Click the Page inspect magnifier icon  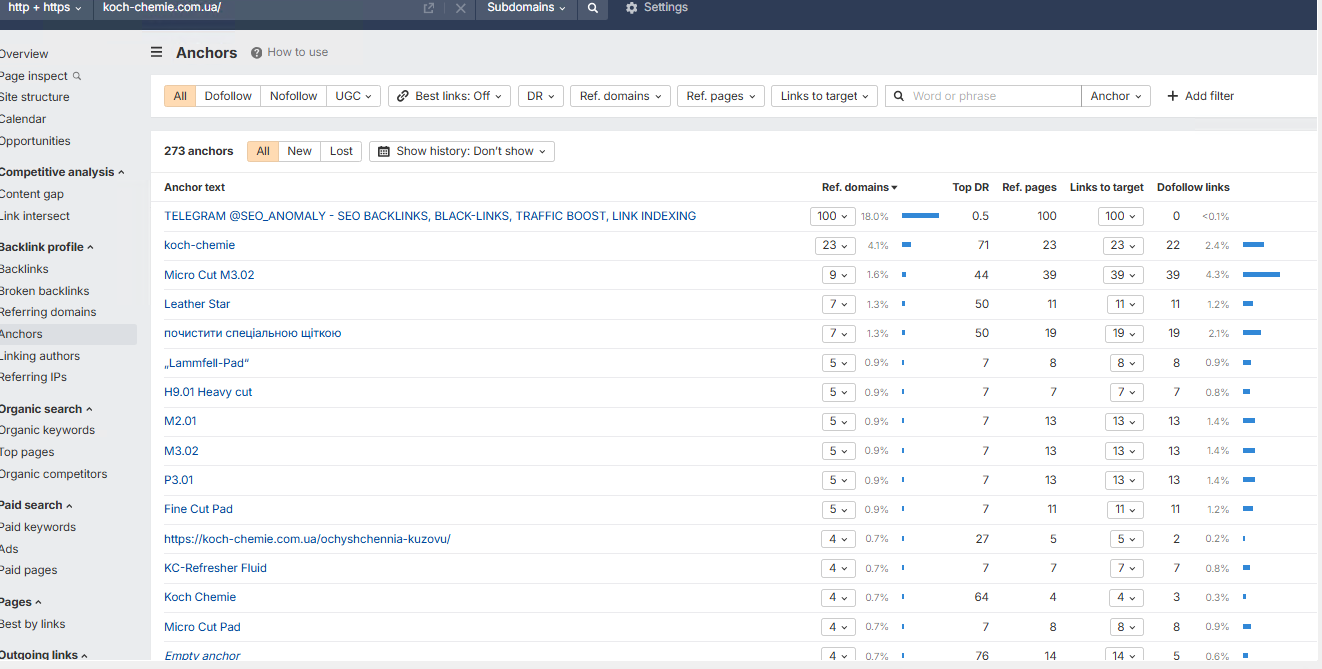77,76
